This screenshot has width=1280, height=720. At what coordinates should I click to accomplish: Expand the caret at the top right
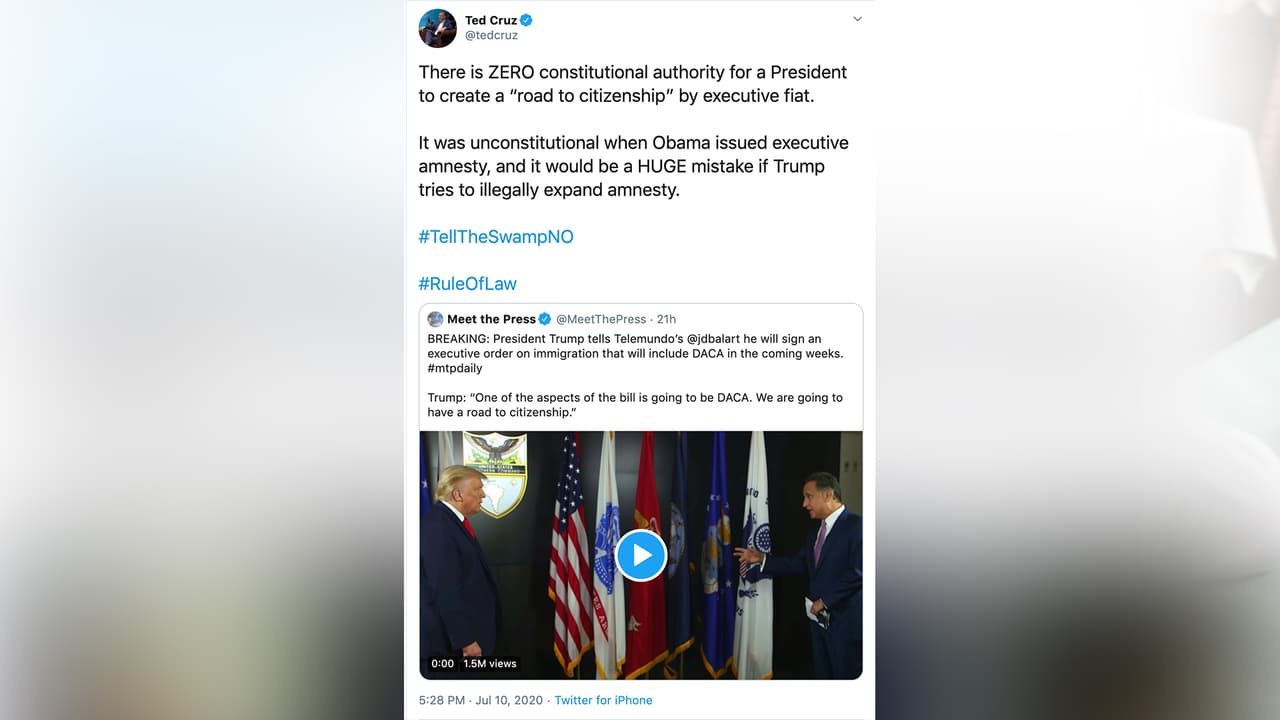click(857, 18)
